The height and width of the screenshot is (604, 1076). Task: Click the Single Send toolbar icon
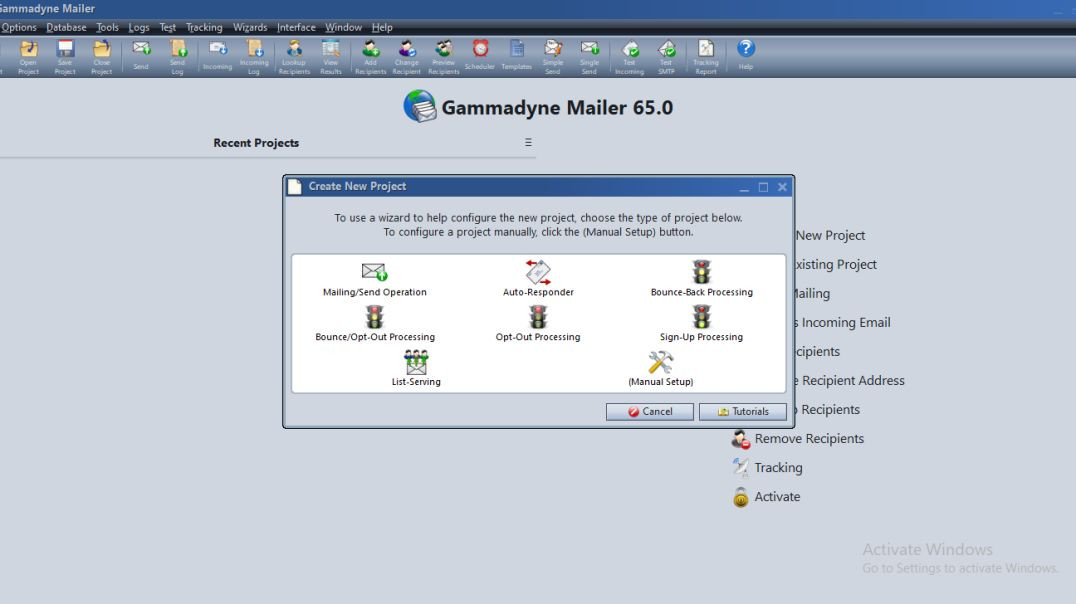(x=589, y=56)
